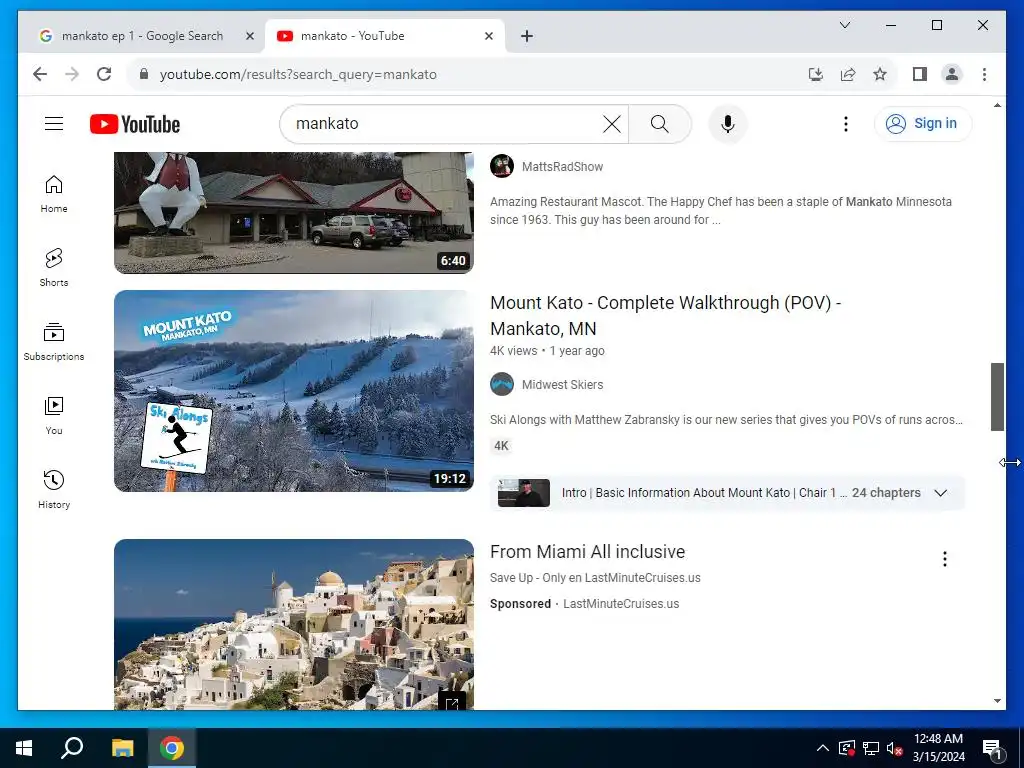The width and height of the screenshot is (1024, 768).
Task: Play Mount Kato walkthrough thumbnail
Action: (293, 391)
